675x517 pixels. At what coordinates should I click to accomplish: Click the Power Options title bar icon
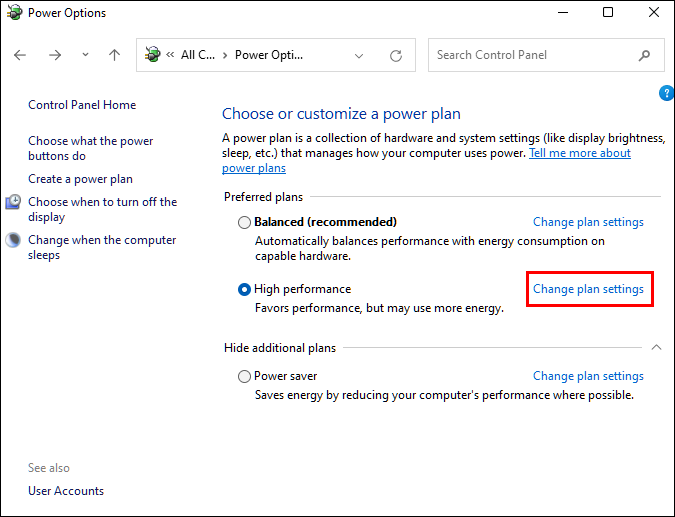point(12,13)
